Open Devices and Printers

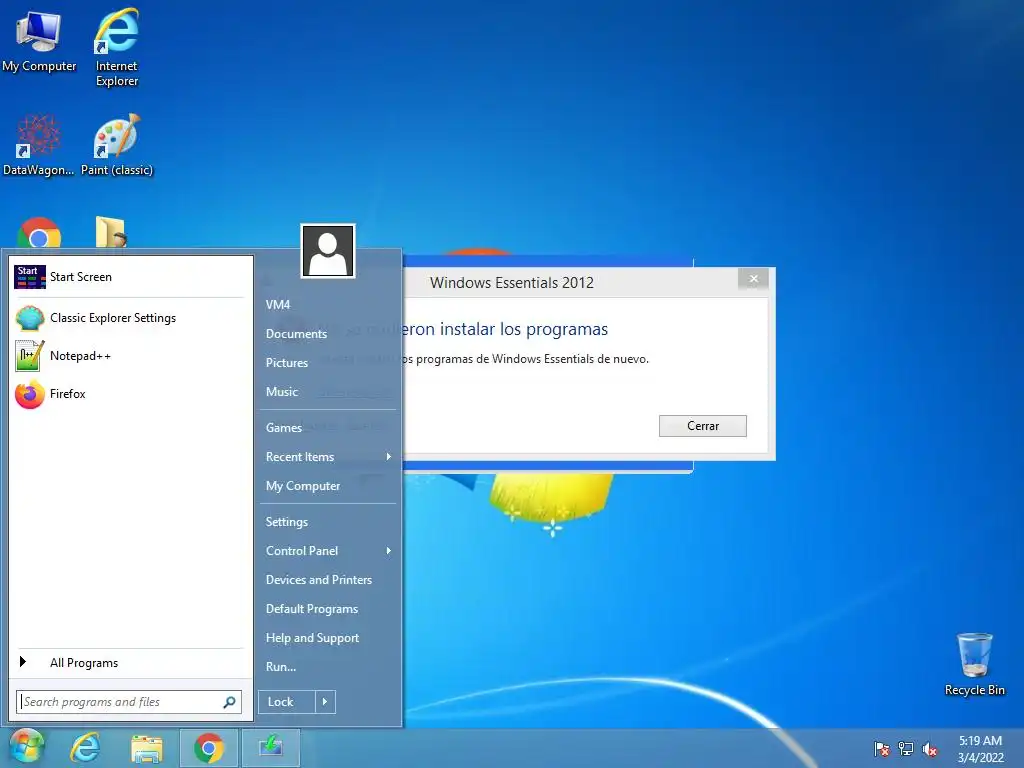pyautogui.click(x=319, y=580)
